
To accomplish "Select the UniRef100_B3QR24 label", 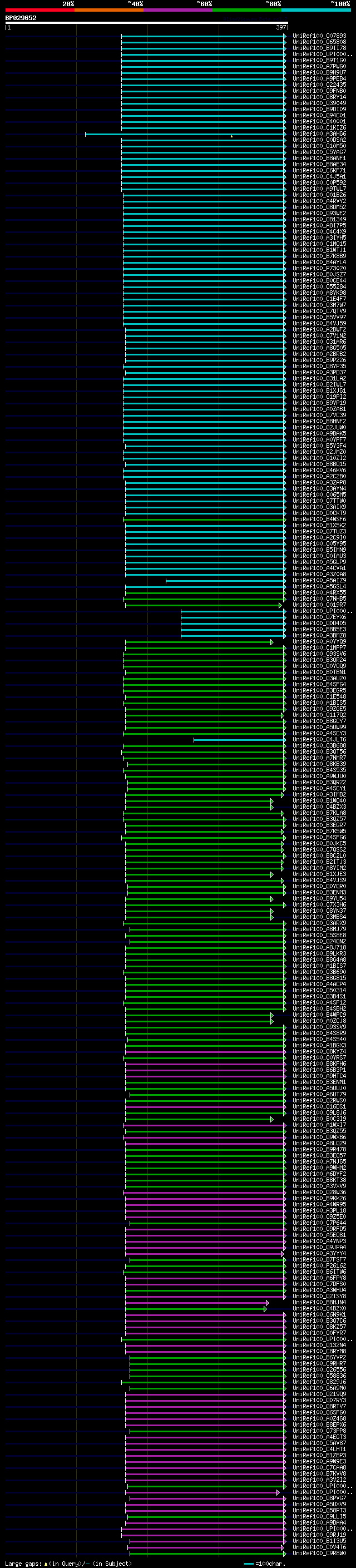I will (319, 659).
